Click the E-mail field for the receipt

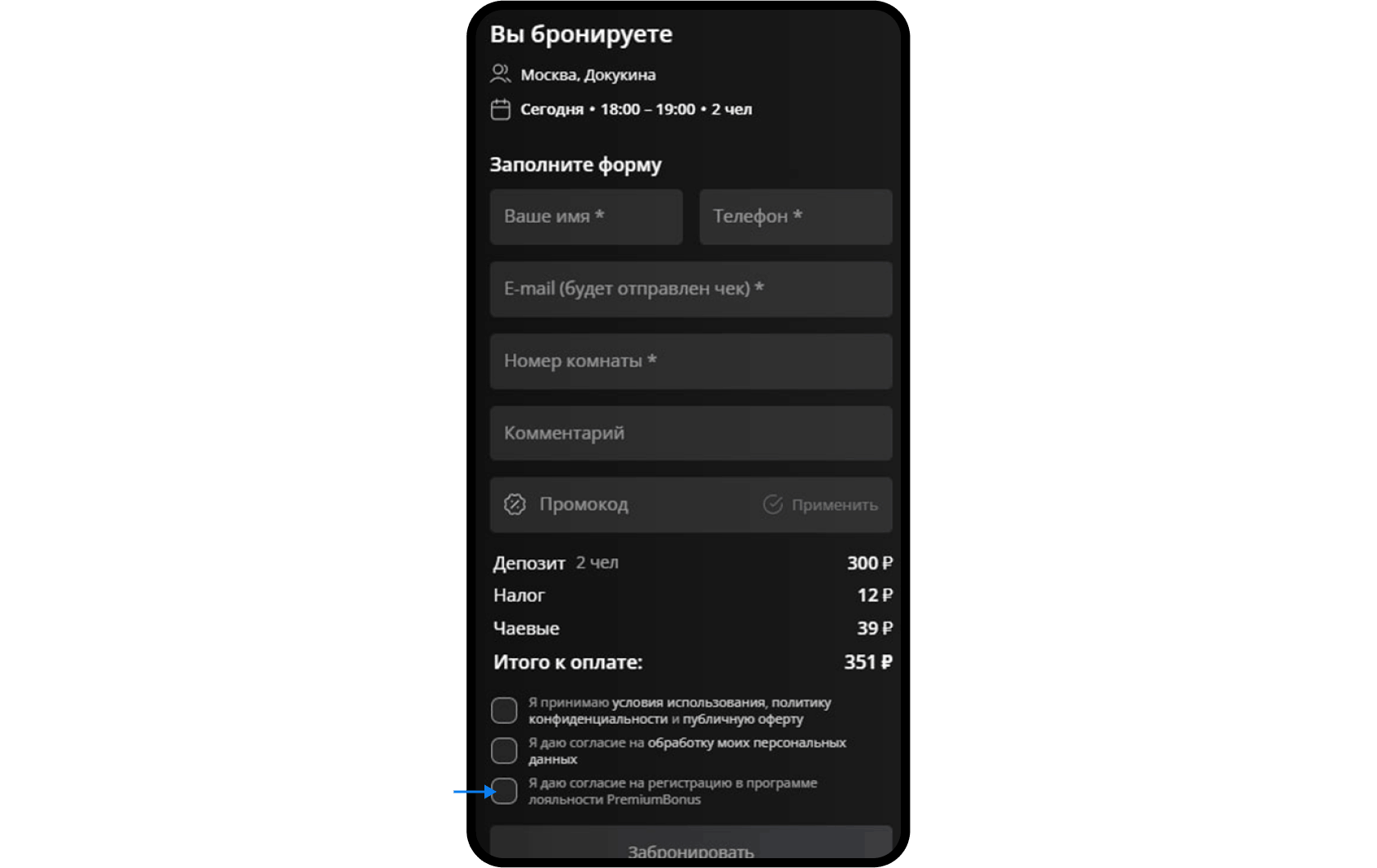[x=690, y=289]
